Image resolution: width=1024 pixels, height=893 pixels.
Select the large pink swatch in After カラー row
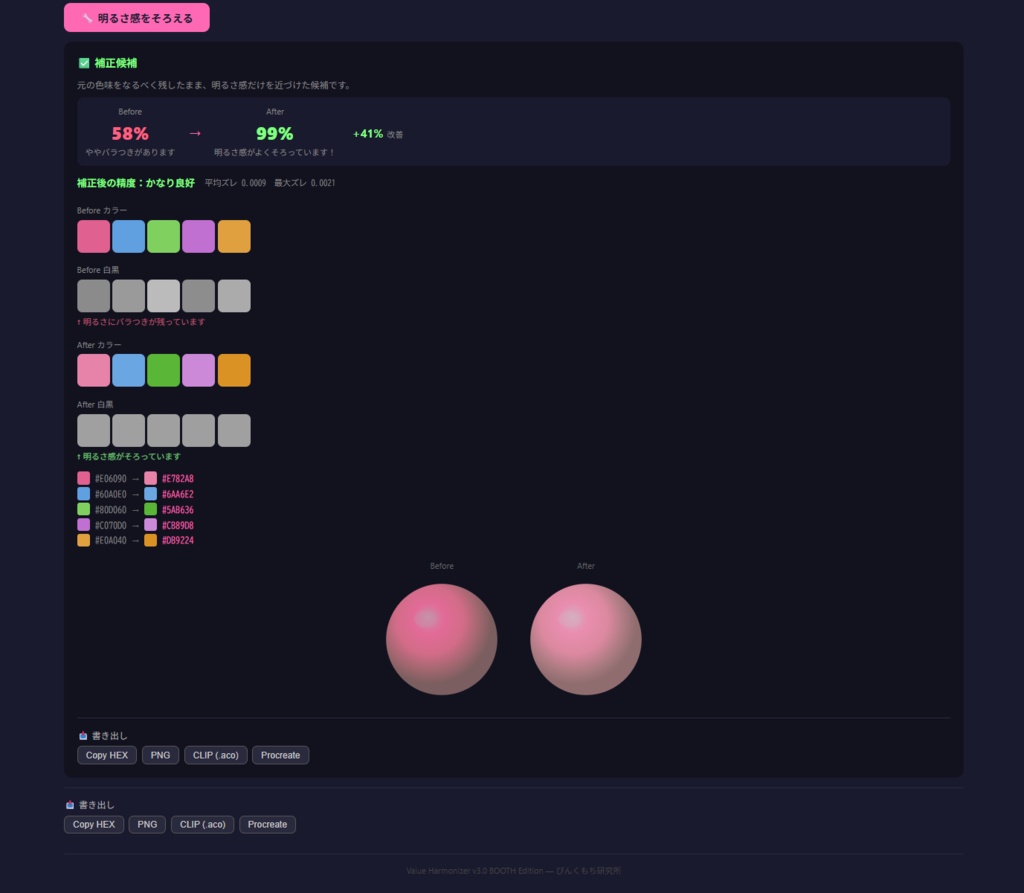pos(93,370)
